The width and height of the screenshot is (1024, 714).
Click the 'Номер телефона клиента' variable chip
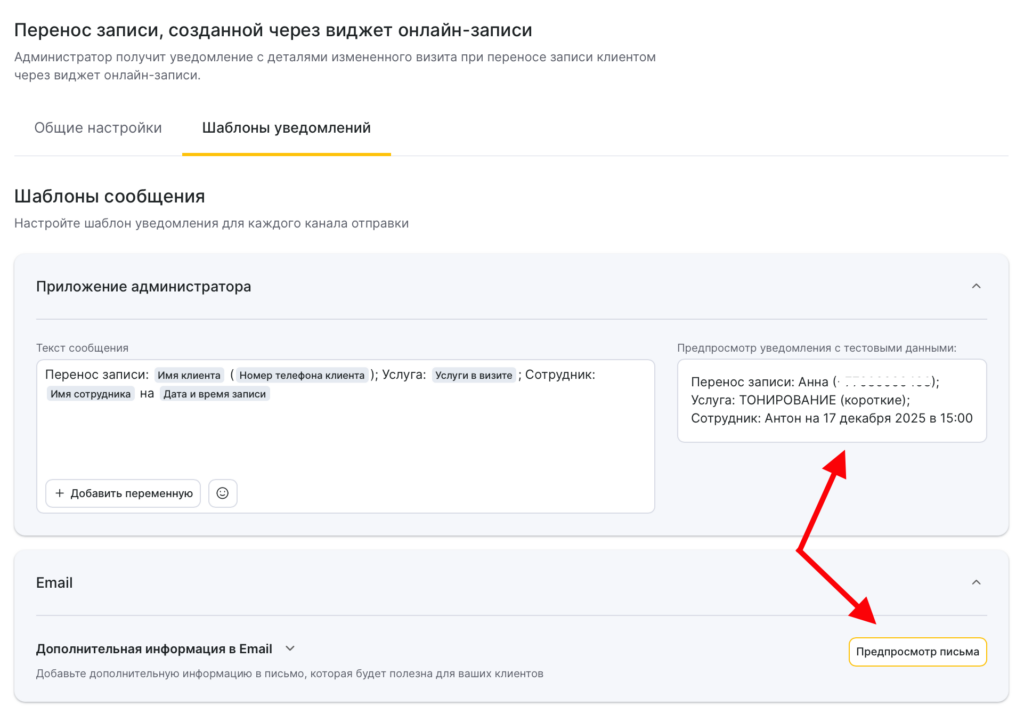[302, 375]
